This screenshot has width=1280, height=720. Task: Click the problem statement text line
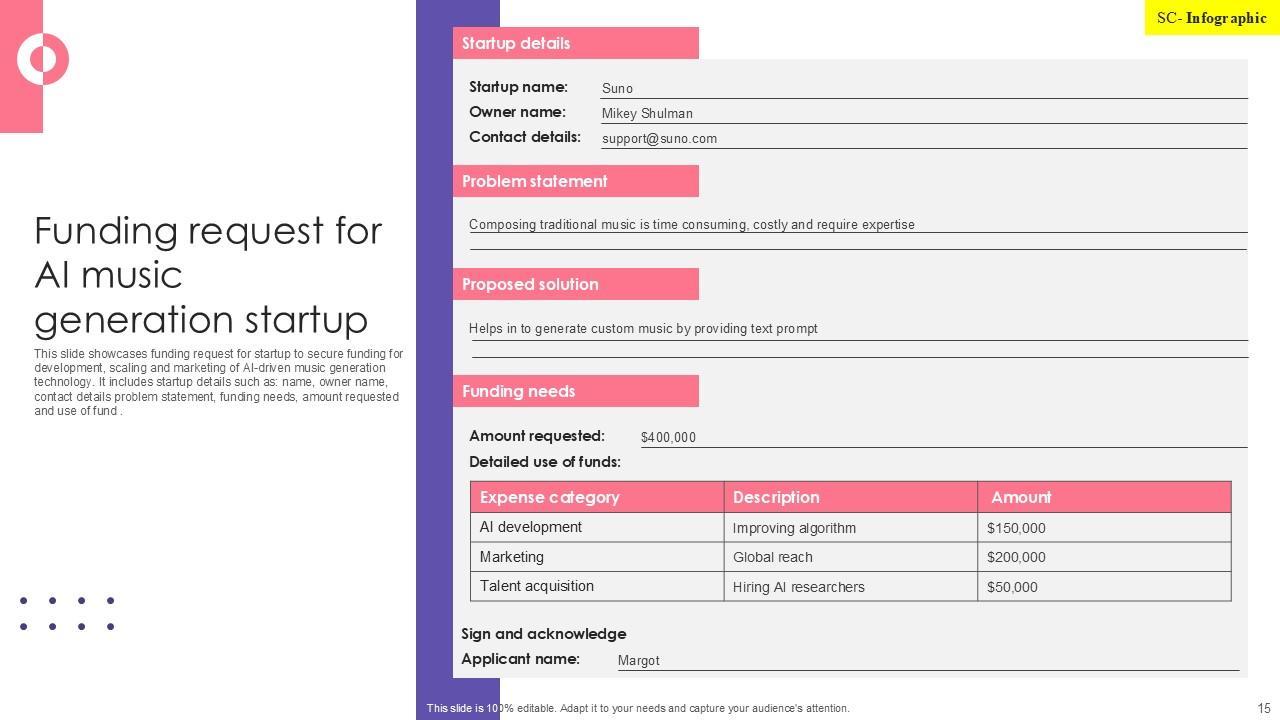692,225
